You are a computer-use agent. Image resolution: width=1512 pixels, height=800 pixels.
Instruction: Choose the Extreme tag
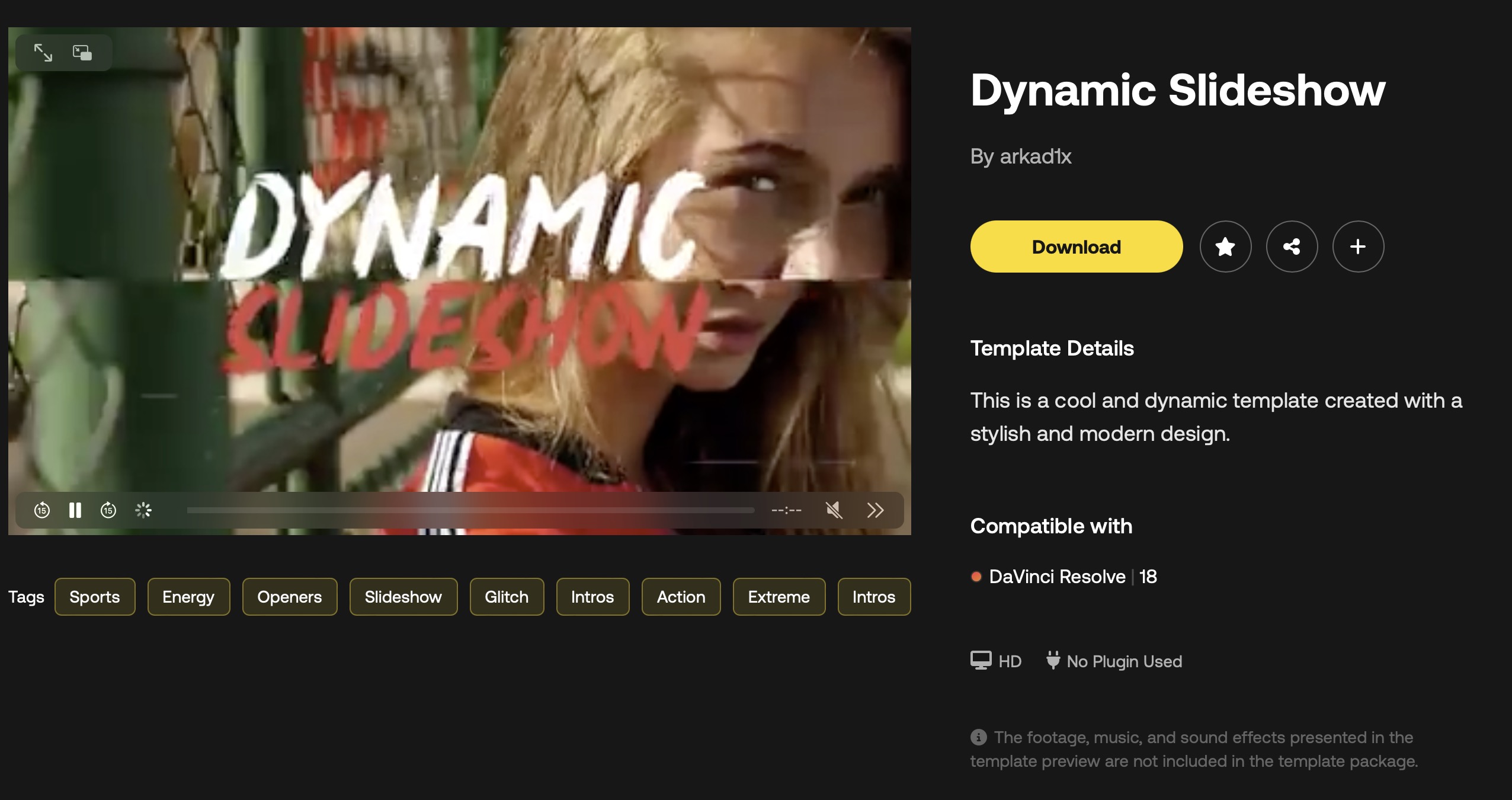(x=779, y=597)
